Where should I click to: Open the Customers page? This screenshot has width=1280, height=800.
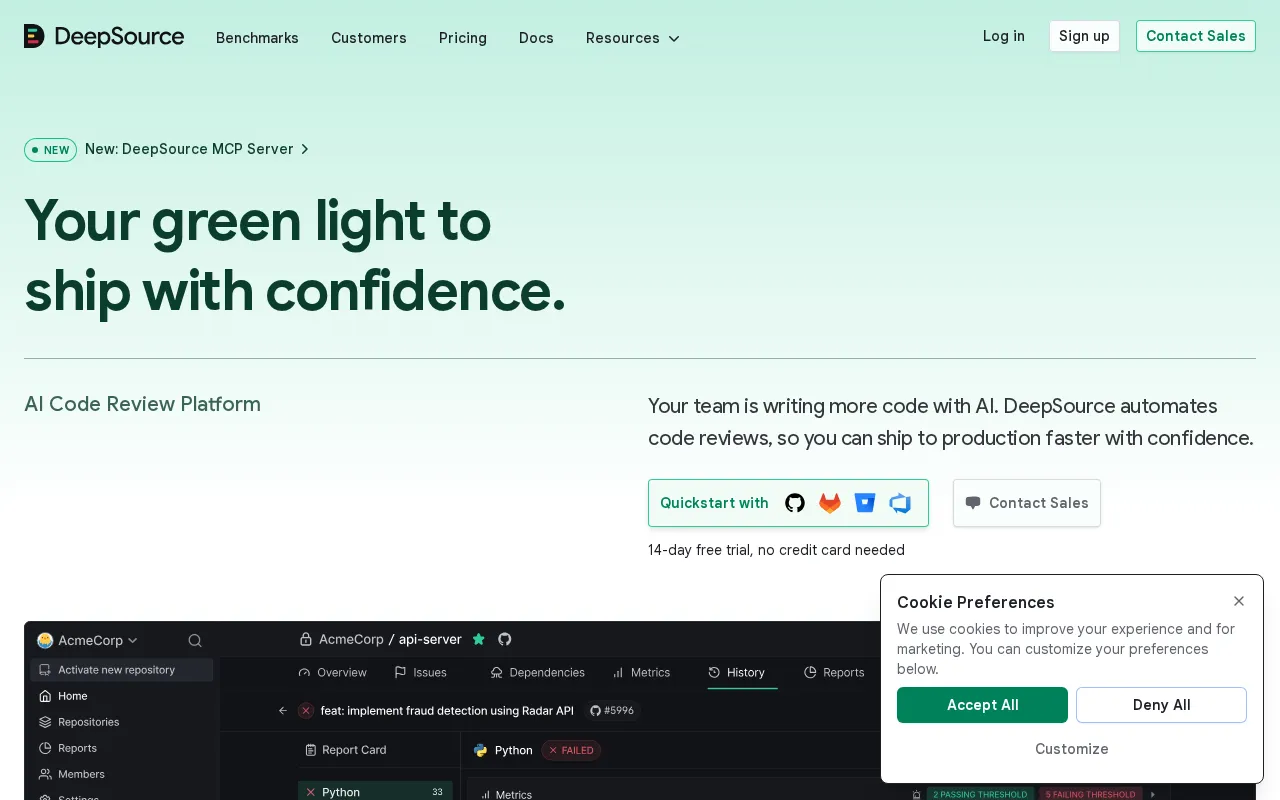coord(369,38)
